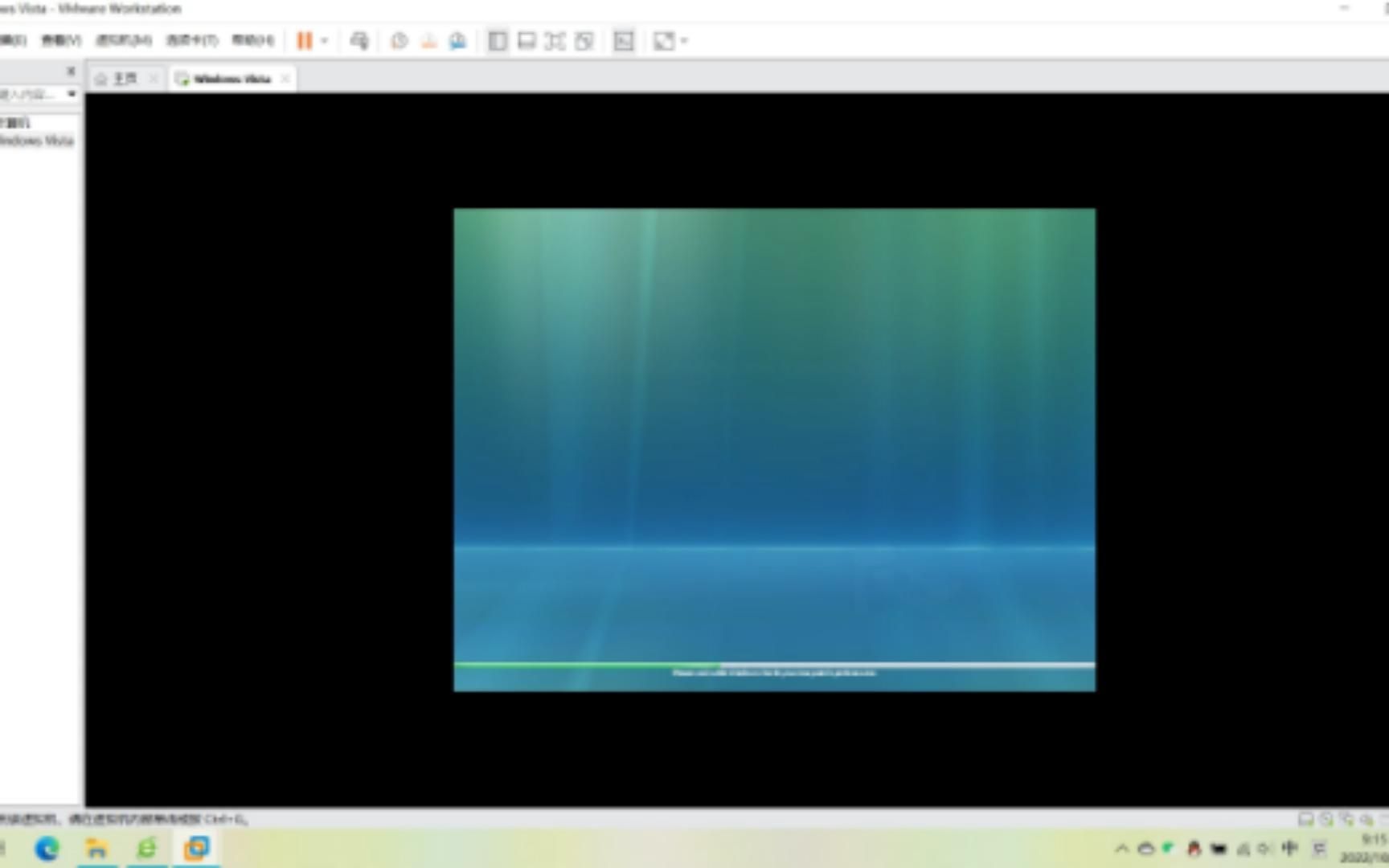The image size is (1389, 868).
Task: Click the green tray icon beside the cloud
Action: click(1168, 848)
